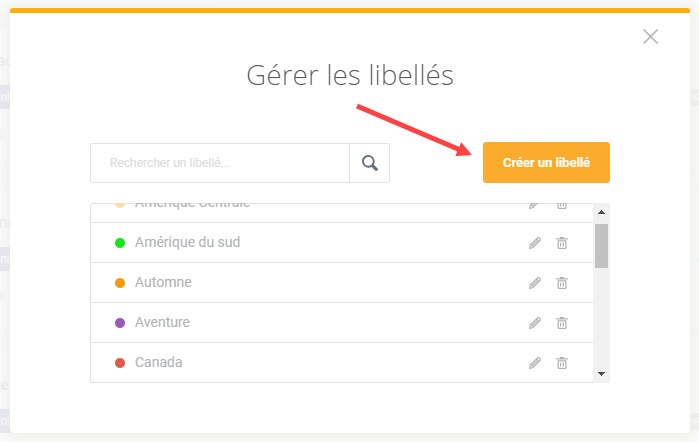Delete the Aventure label
This screenshot has width=699, height=442.
click(x=562, y=323)
